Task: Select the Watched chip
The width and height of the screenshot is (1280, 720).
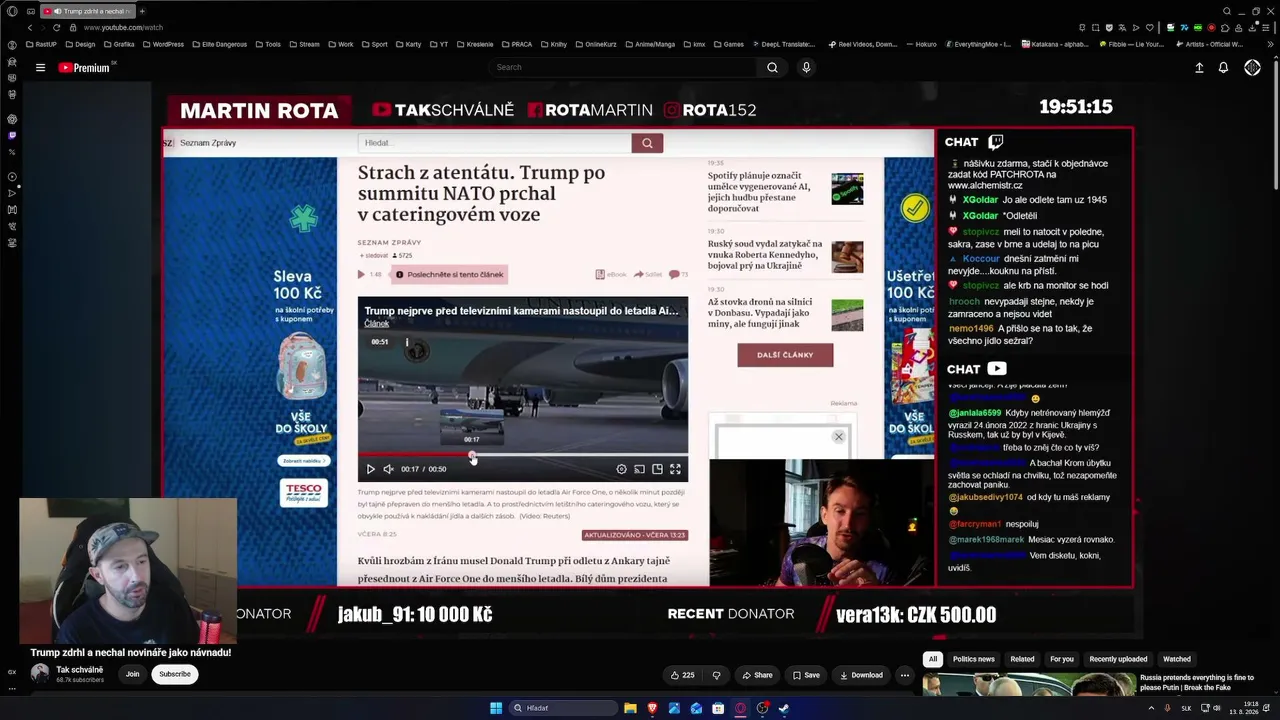Action: tap(1177, 659)
